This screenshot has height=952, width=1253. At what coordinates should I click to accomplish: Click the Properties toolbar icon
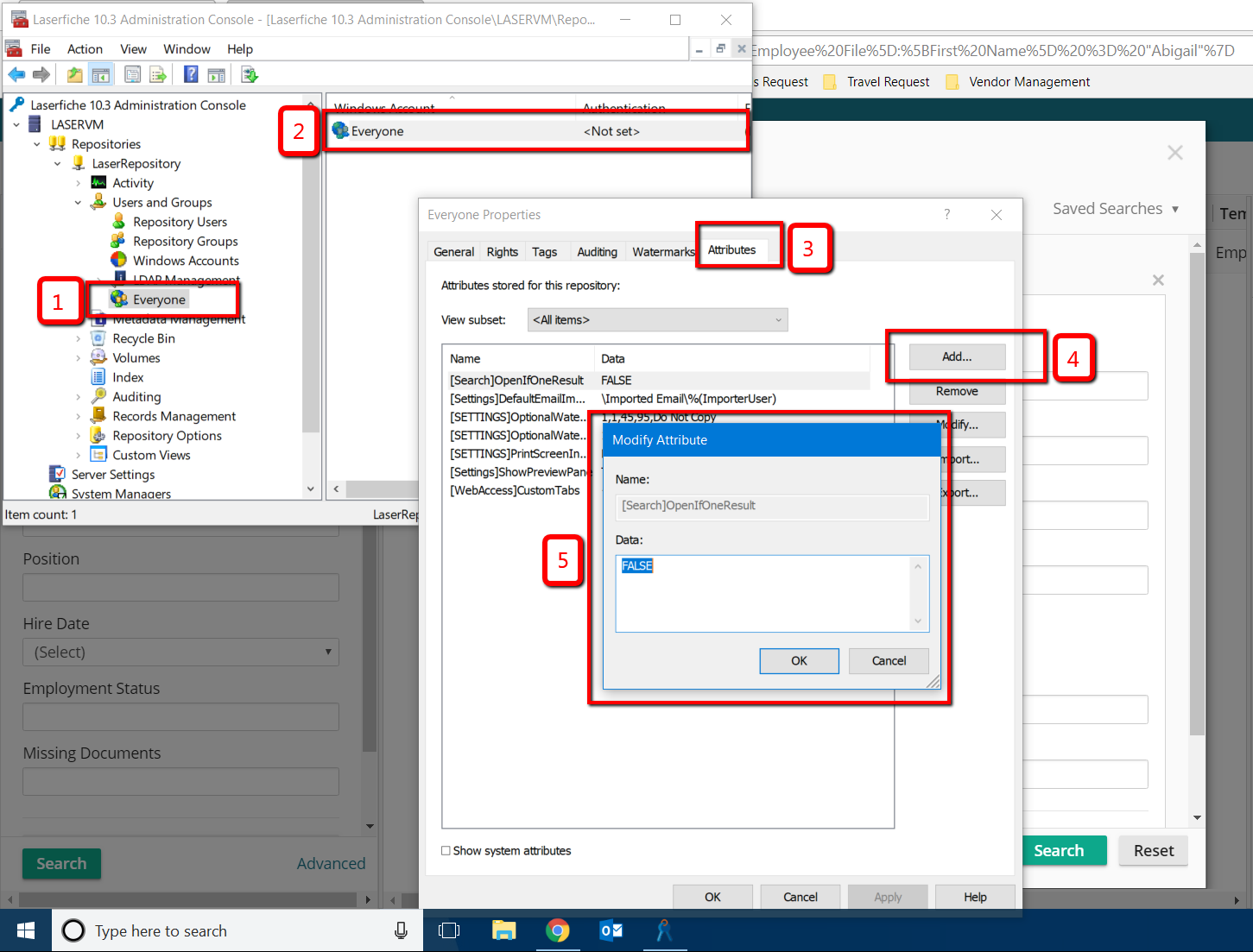(132, 75)
